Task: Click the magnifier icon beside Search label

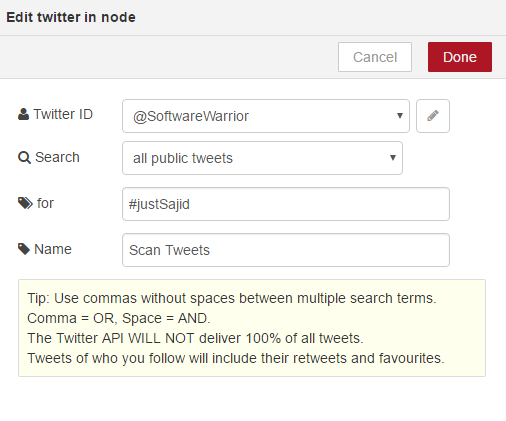Action: (24, 157)
